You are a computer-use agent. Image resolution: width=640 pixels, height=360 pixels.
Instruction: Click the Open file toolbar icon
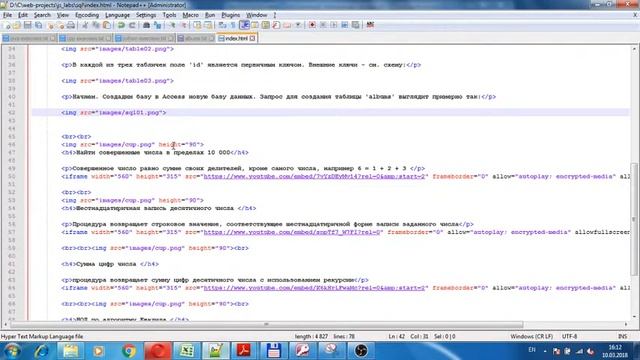17,25
